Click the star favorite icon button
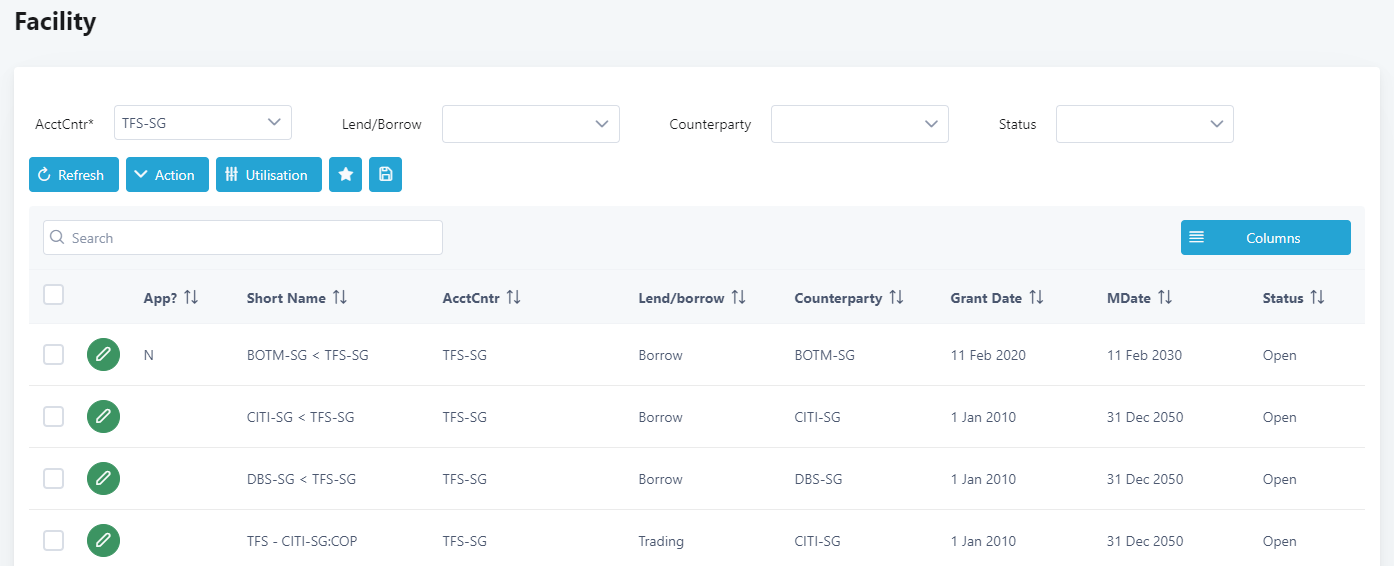Screen dimensions: 1394x566 point(345,175)
